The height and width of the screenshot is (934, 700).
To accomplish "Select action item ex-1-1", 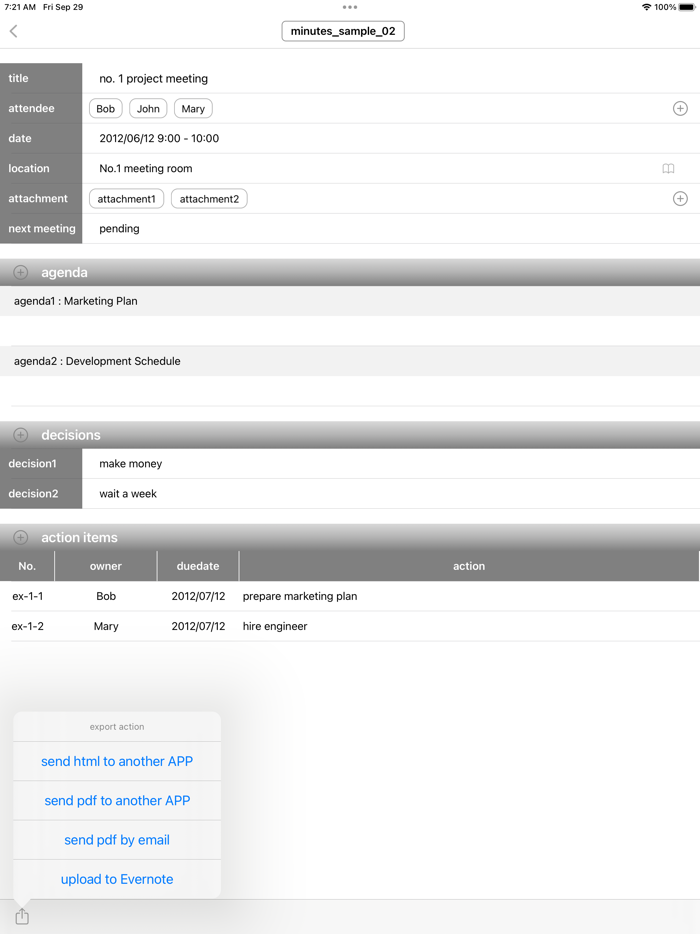I will pos(27,596).
